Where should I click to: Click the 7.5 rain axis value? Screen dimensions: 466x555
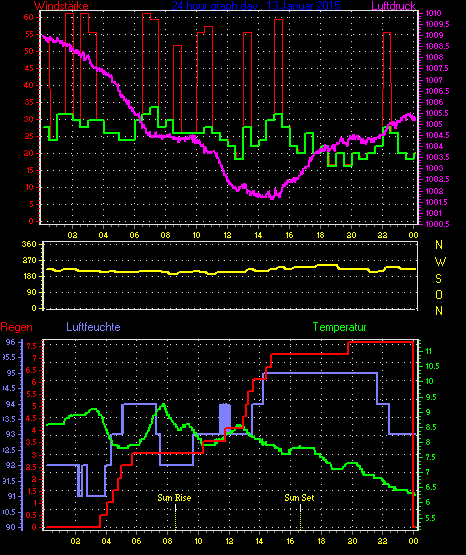(x=32, y=346)
